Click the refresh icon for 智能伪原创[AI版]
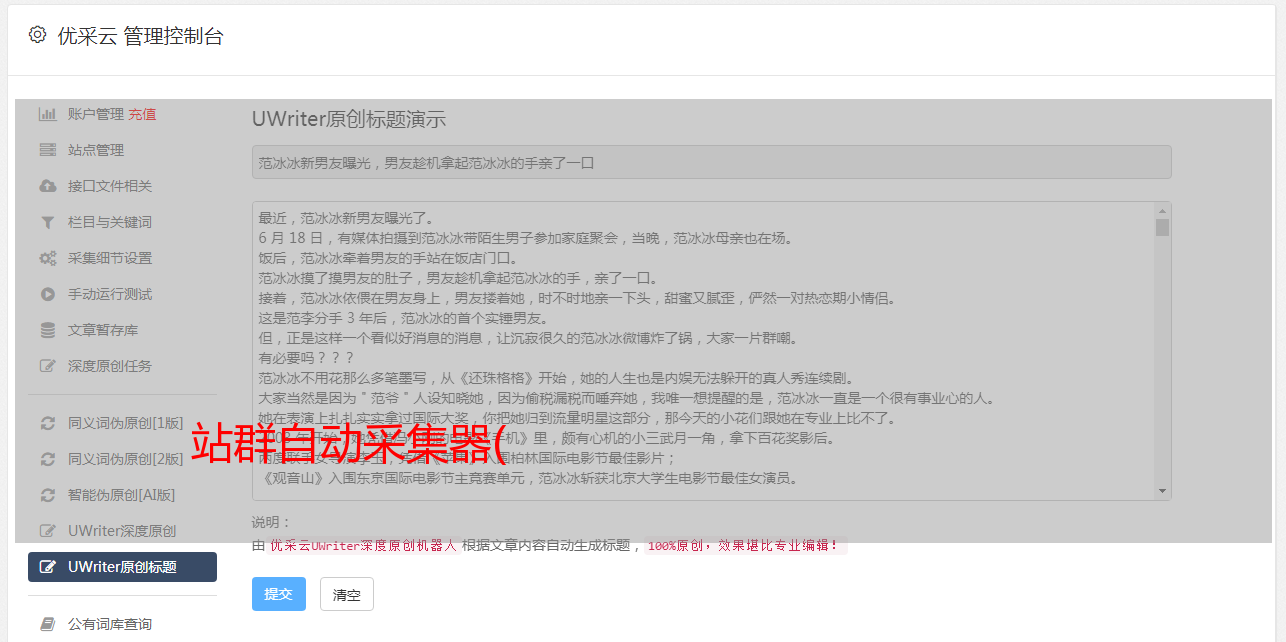The width and height of the screenshot is (1286, 642). click(x=47, y=495)
